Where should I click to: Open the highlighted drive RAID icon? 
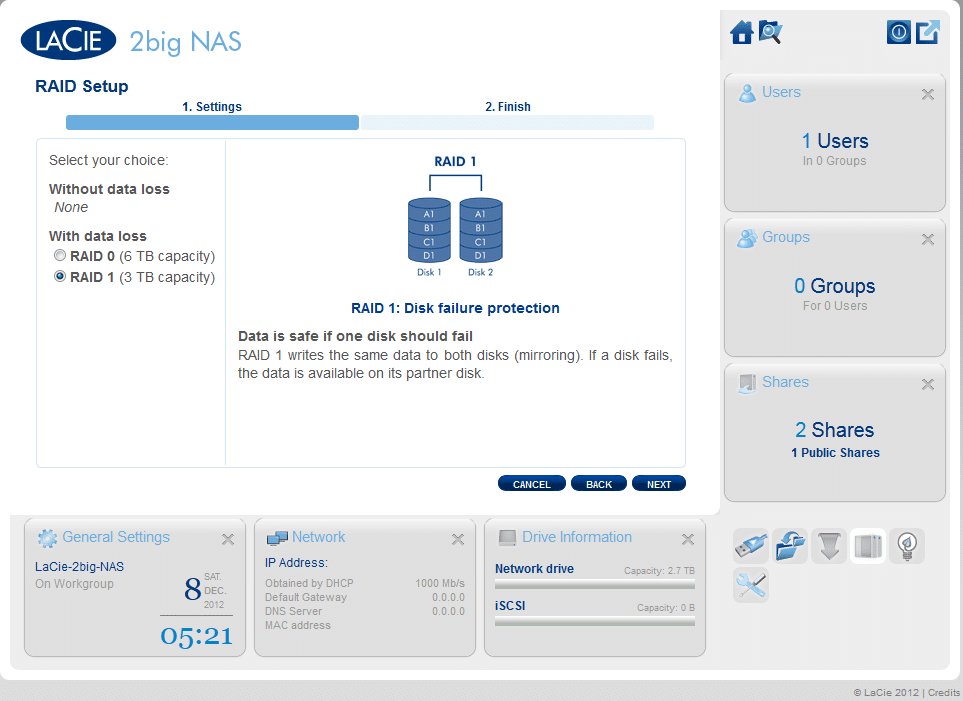(868, 546)
